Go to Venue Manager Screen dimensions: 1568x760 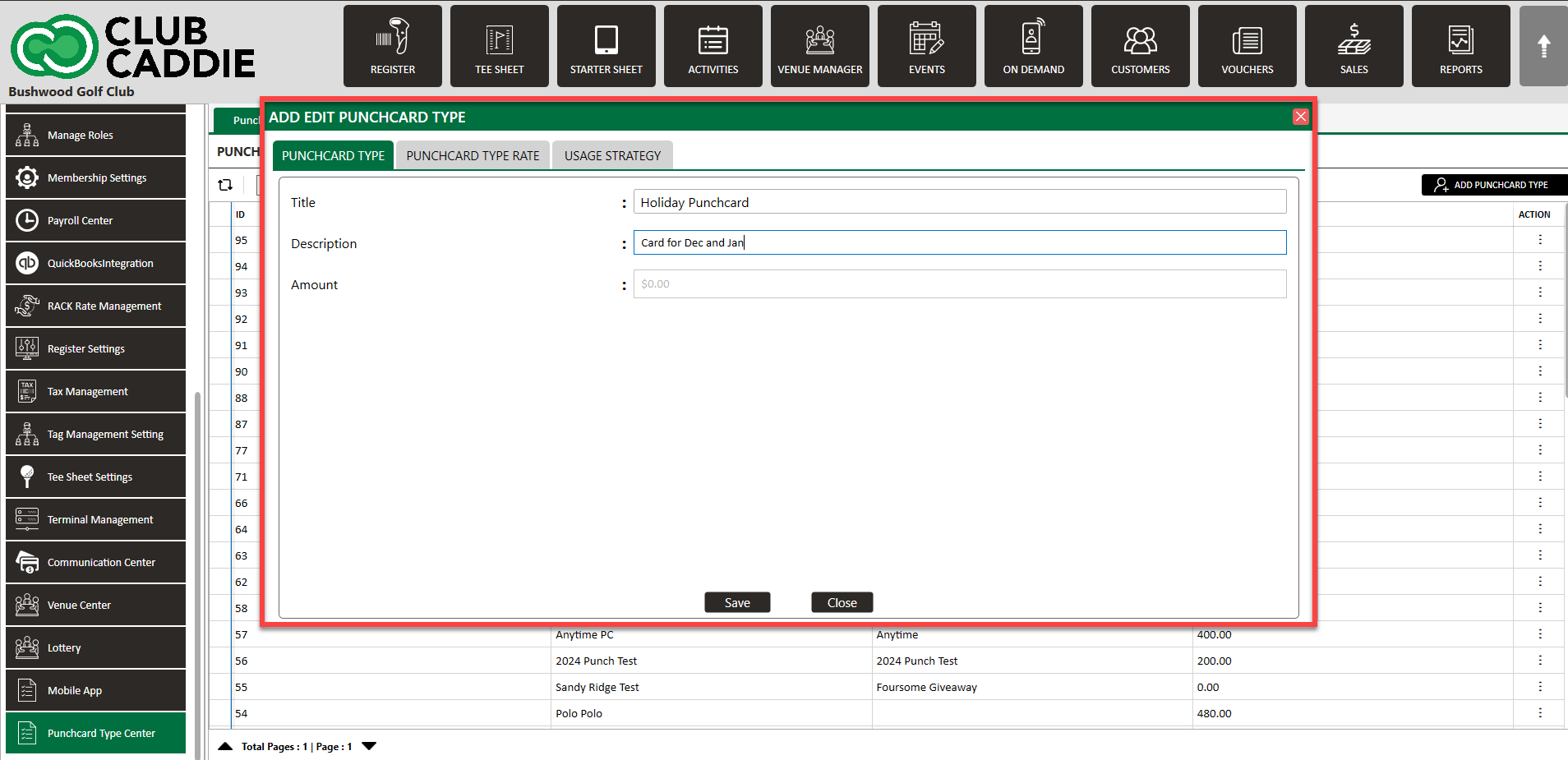coord(819,46)
